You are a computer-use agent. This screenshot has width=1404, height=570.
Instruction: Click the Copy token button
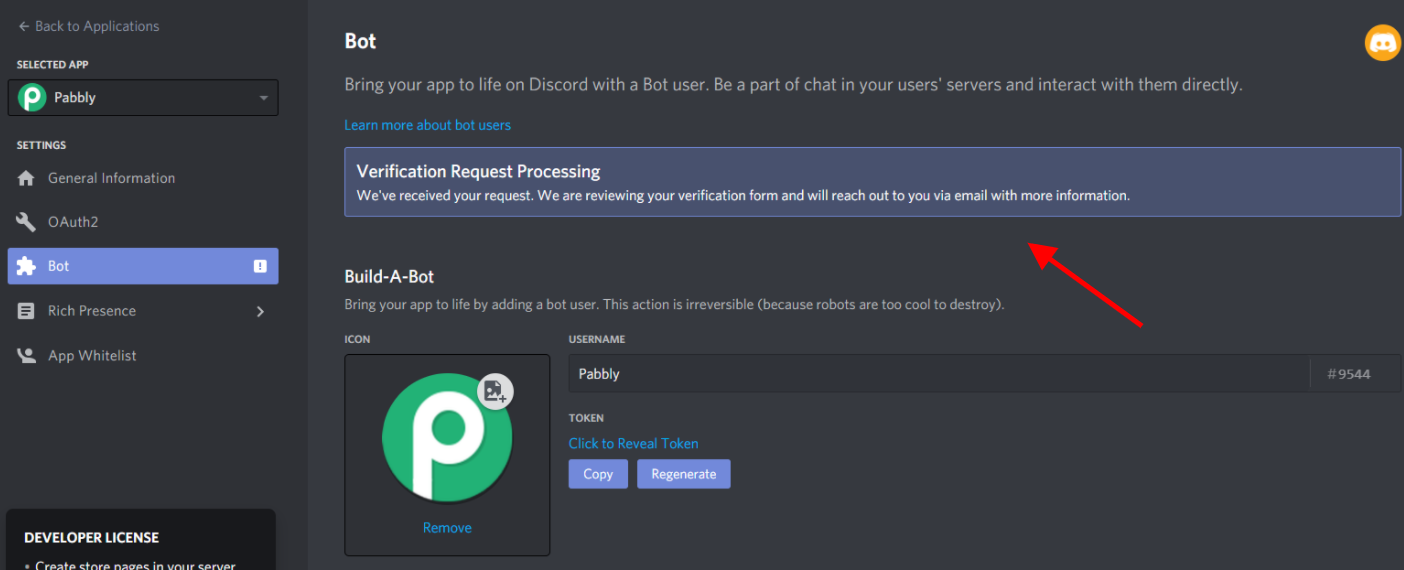598,474
